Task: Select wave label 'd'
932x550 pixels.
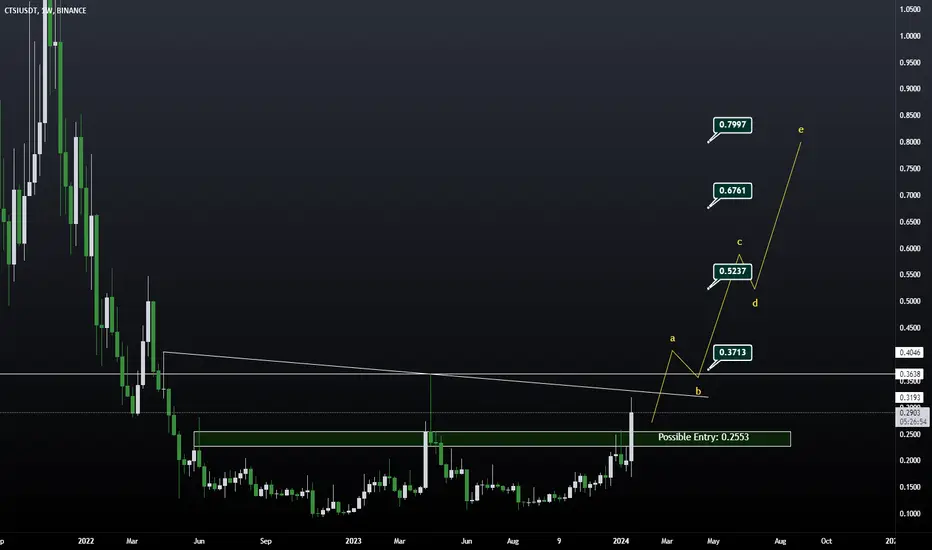Action: [x=755, y=303]
